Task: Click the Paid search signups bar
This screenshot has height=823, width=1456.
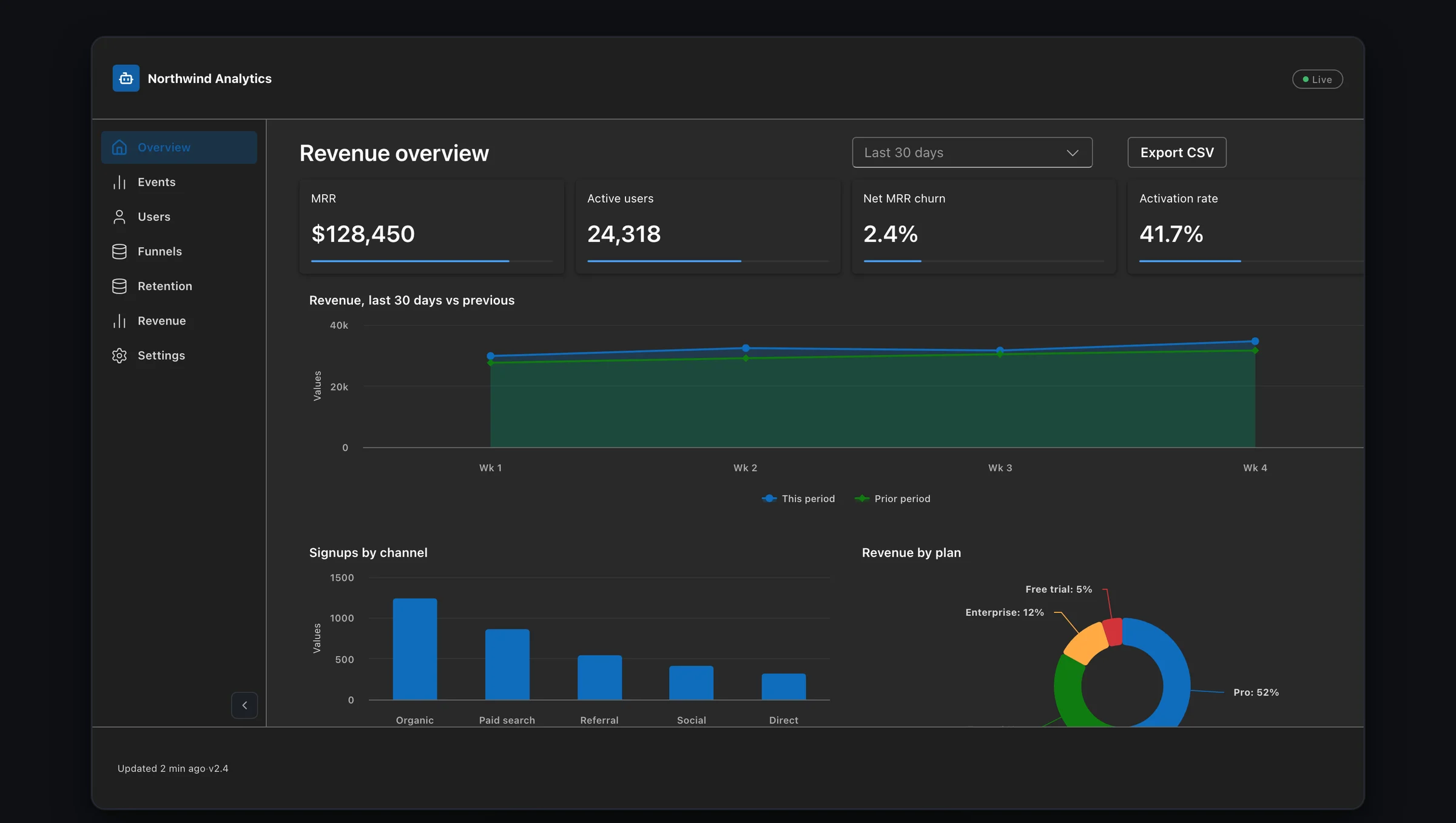Action: point(507,665)
